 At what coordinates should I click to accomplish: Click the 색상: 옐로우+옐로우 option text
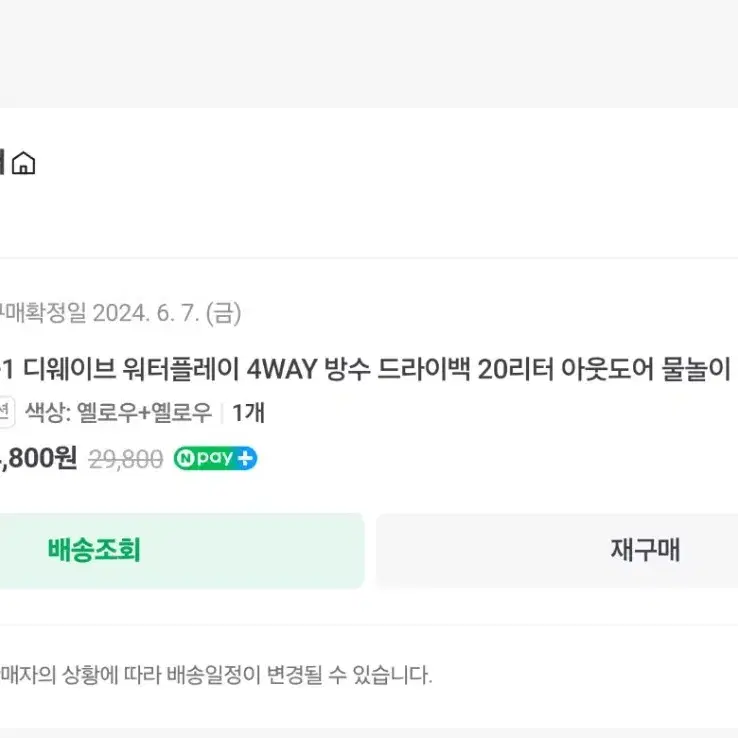(x=119, y=413)
